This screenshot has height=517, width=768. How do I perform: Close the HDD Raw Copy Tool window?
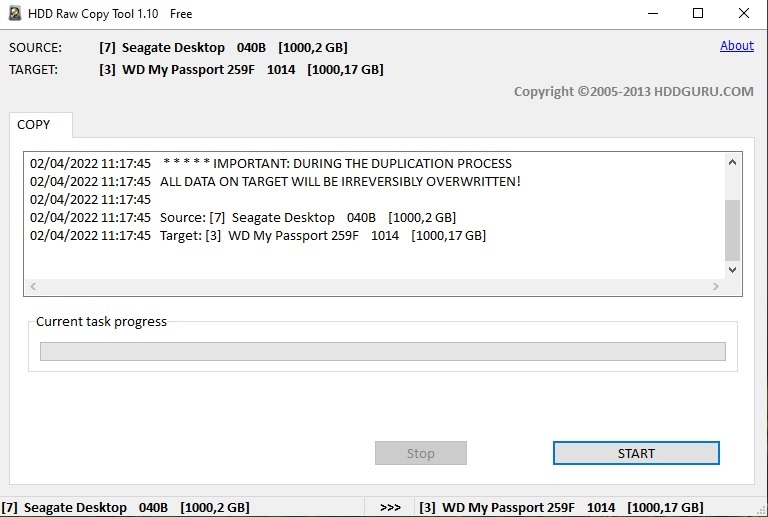coord(744,13)
